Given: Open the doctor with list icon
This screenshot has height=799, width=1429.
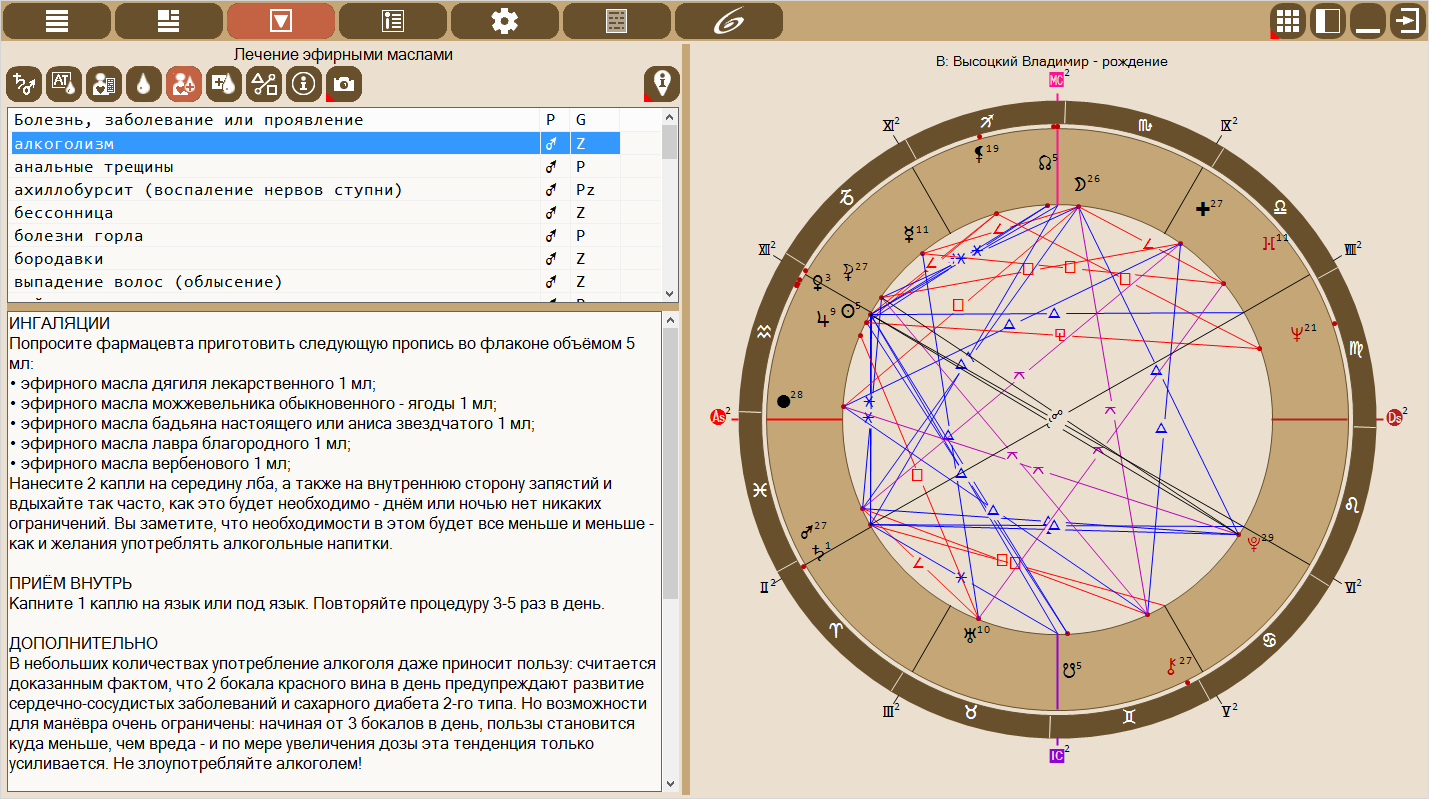Looking at the screenshot, I should [x=104, y=85].
